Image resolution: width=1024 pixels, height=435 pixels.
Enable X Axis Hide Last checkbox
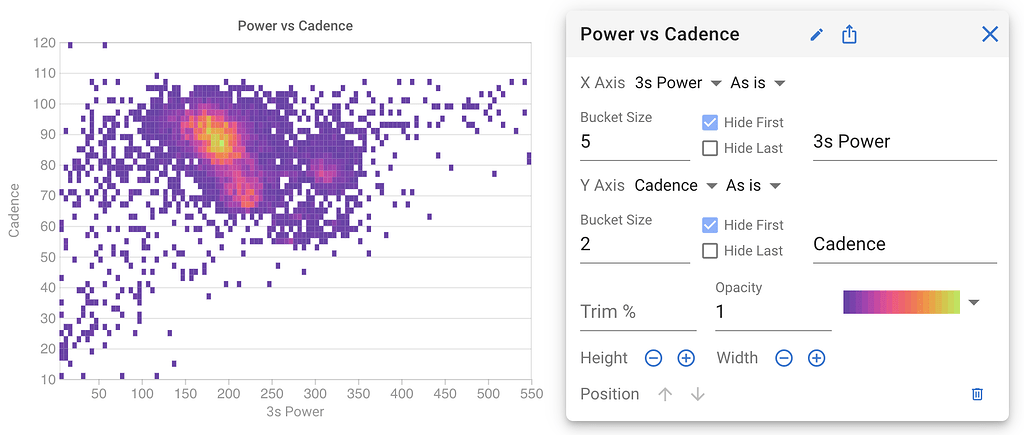coord(710,148)
